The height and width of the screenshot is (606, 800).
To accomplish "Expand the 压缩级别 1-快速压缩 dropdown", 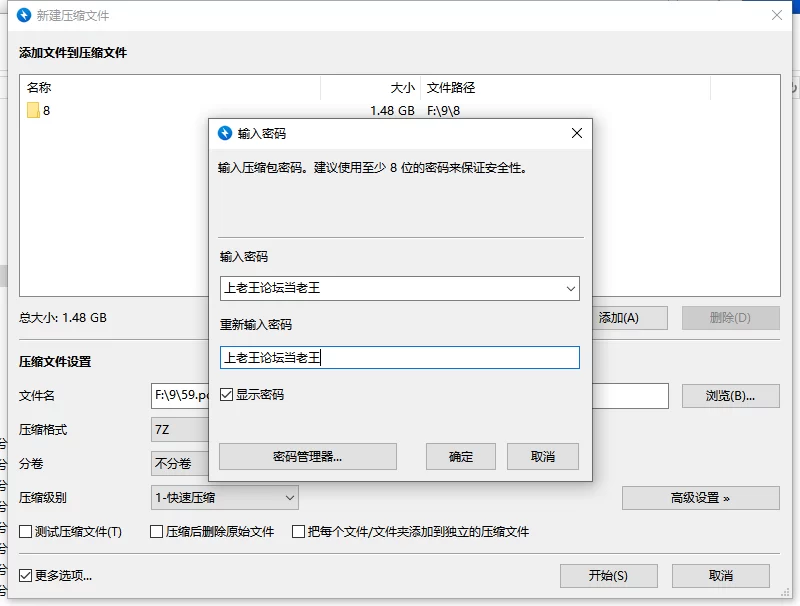I will 290,497.
